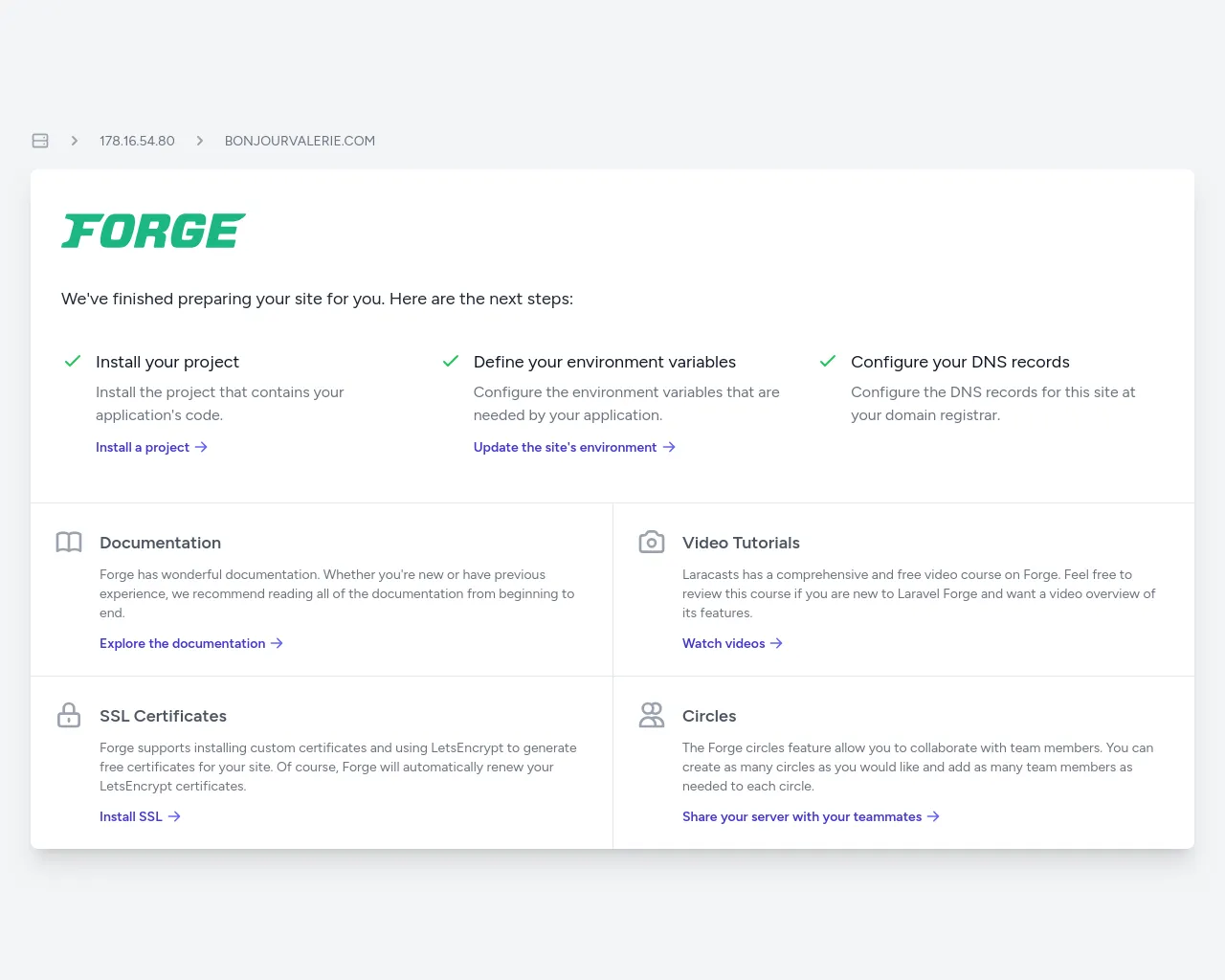Screen dimensions: 1225x980
Task: Click the Video Tutorials camera icon
Action: coord(652,543)
